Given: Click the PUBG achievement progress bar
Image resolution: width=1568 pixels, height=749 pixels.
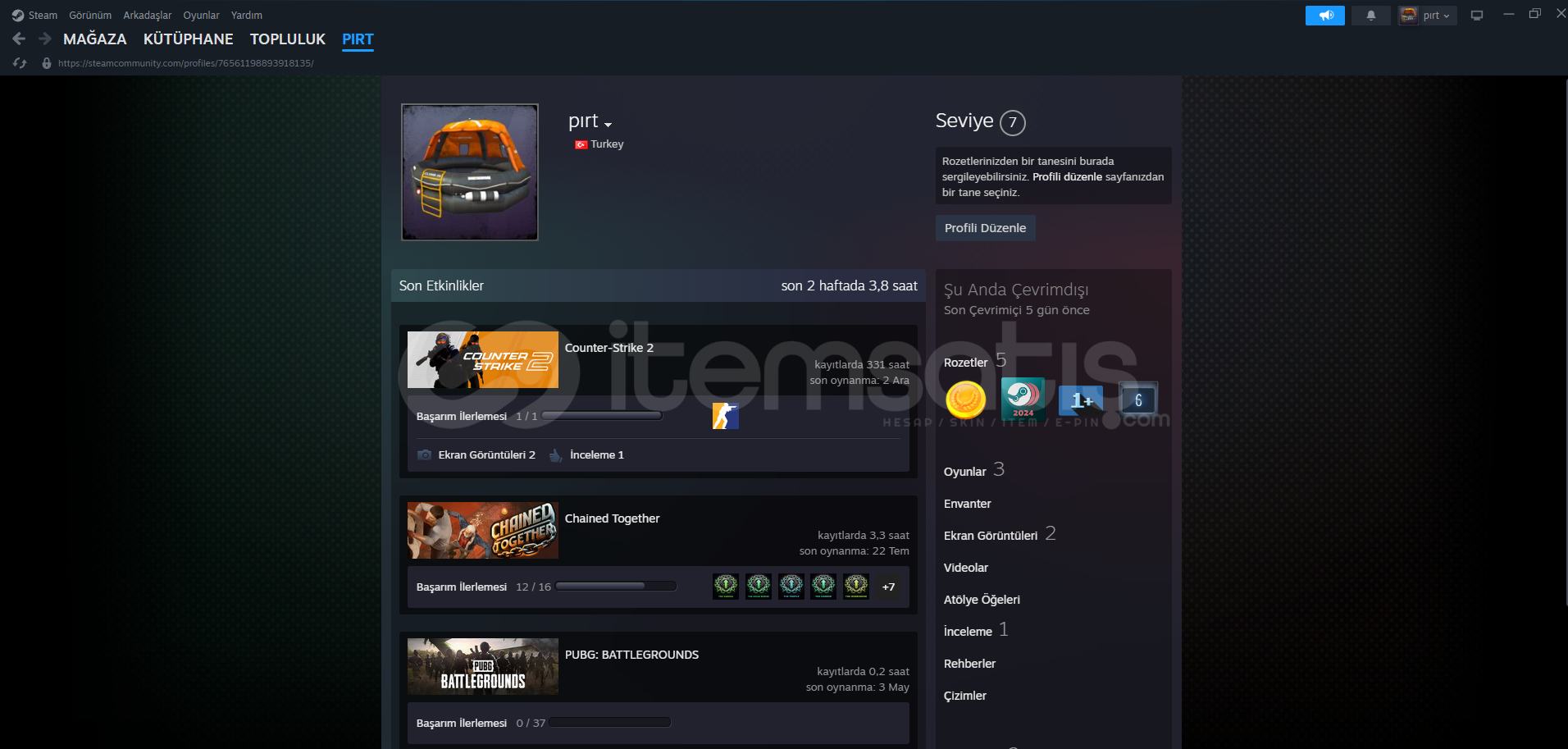Looking at the screenshot, I should tap(610, 723).
